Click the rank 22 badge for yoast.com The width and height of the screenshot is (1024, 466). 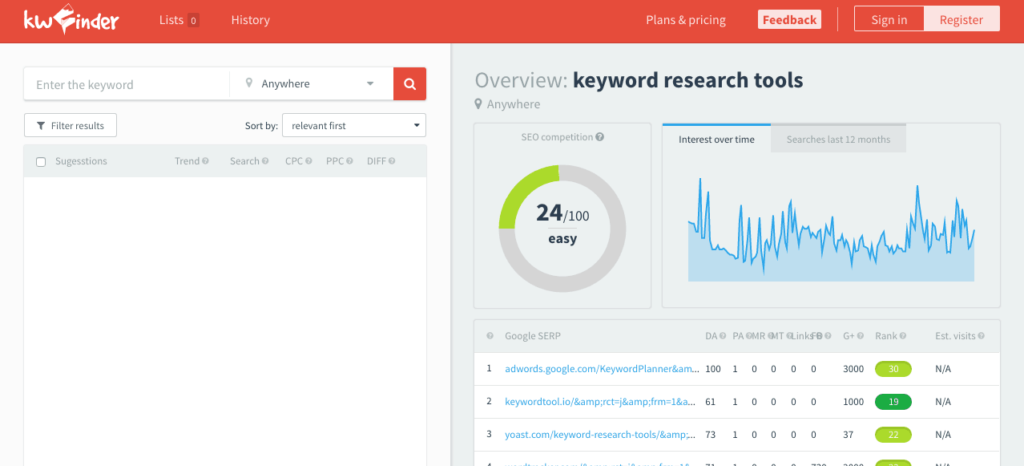click(x=893, y=434)
